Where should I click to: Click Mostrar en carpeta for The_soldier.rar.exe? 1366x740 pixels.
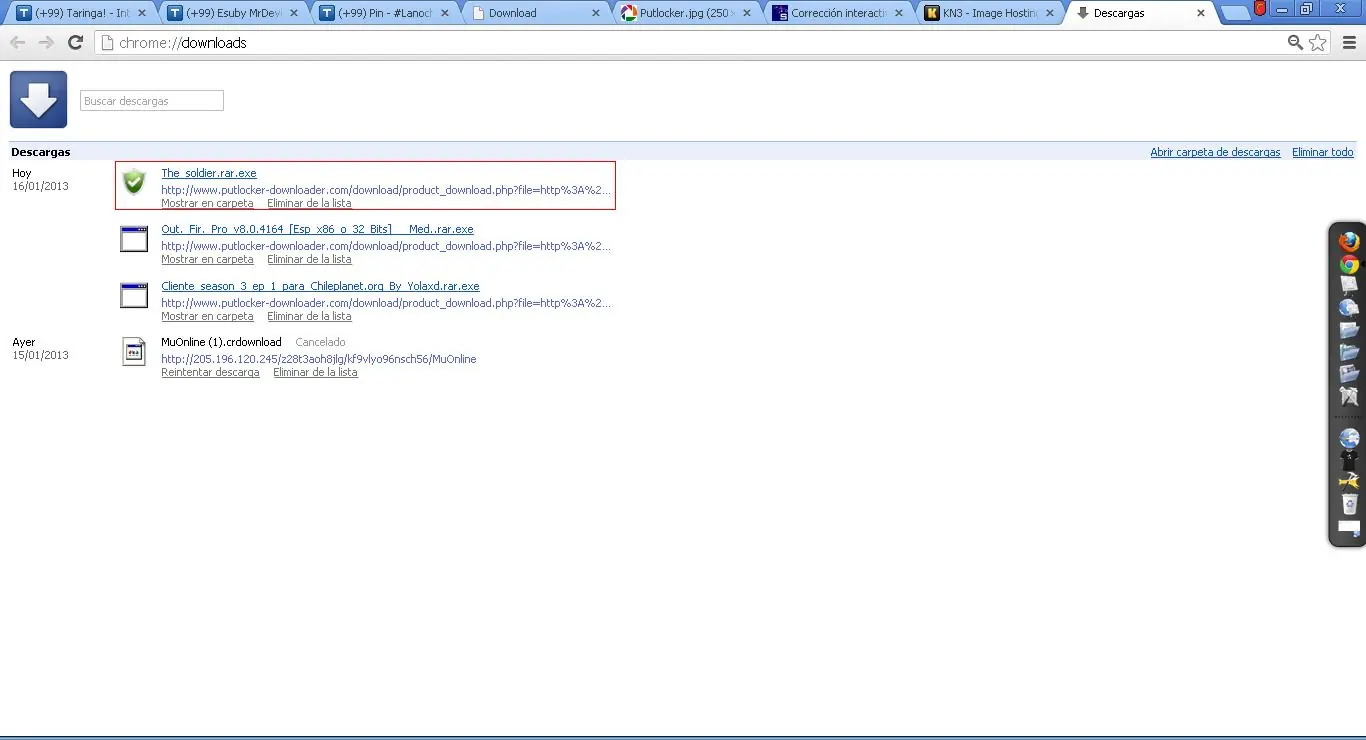(x=207, y=203)
